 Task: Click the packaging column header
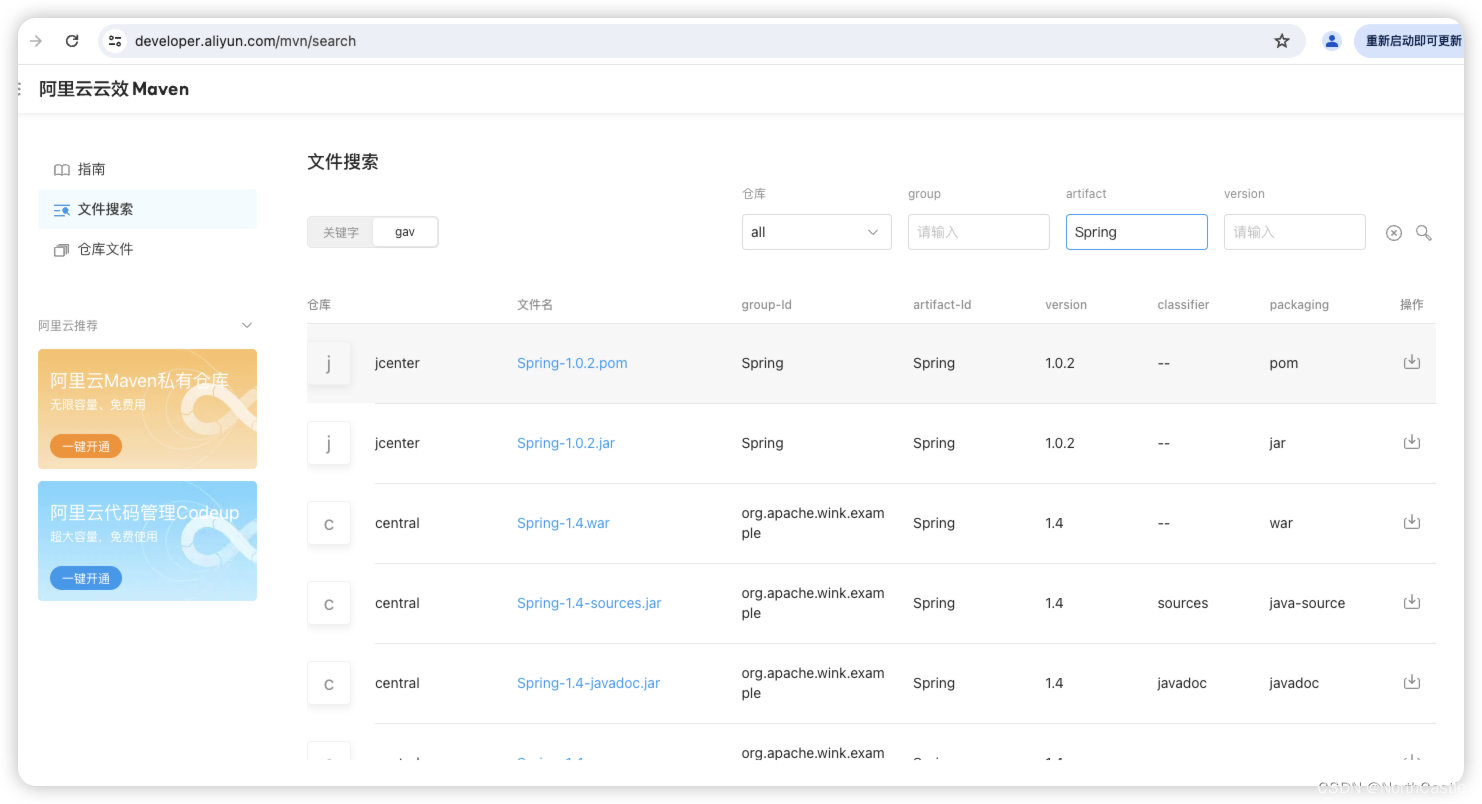pyautogui.click(x=1299, y=305)
